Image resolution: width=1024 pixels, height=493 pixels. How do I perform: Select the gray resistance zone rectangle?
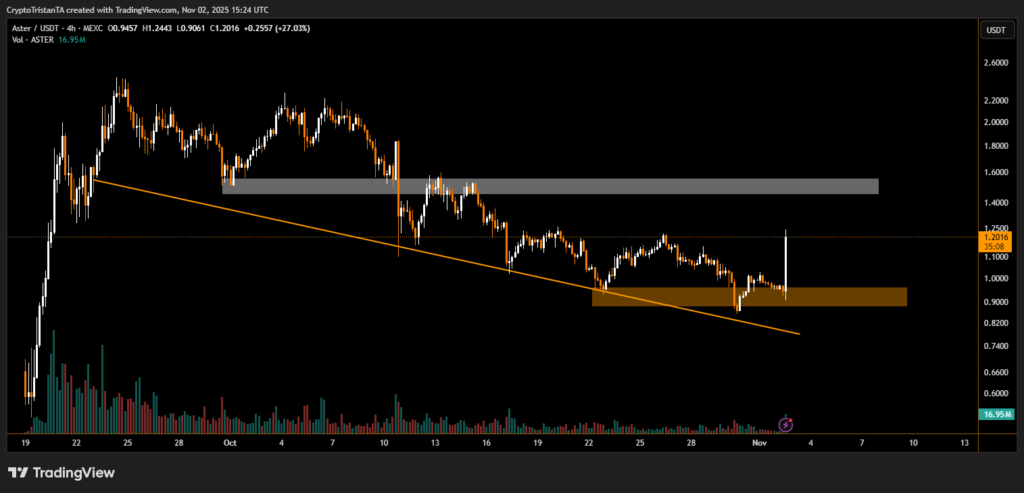[550, 186]
